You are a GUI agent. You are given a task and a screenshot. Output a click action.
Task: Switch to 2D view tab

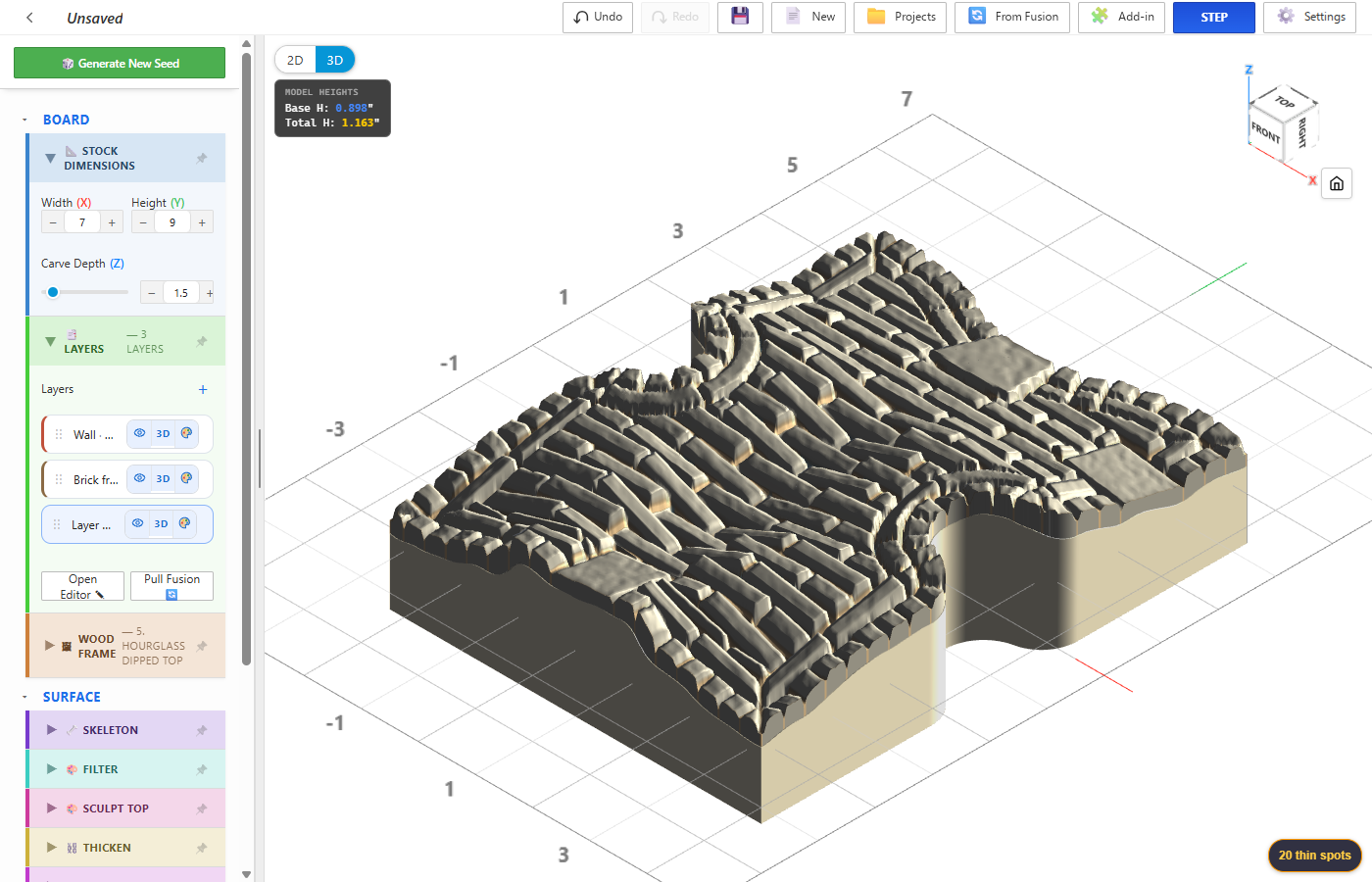[295, 60]
